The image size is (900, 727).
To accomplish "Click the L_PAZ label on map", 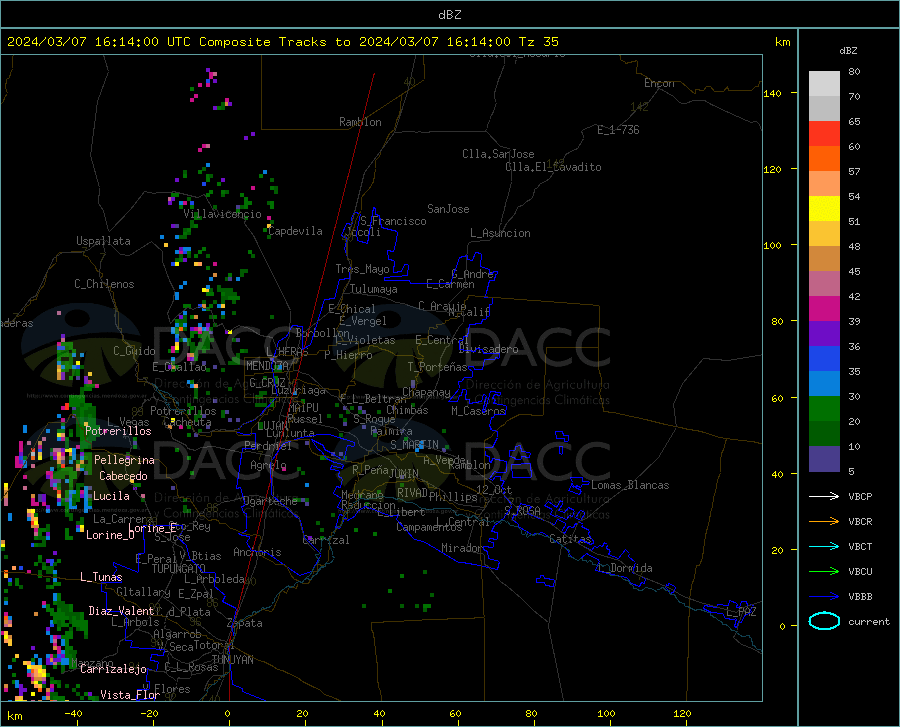I will (x=741, y=612).
